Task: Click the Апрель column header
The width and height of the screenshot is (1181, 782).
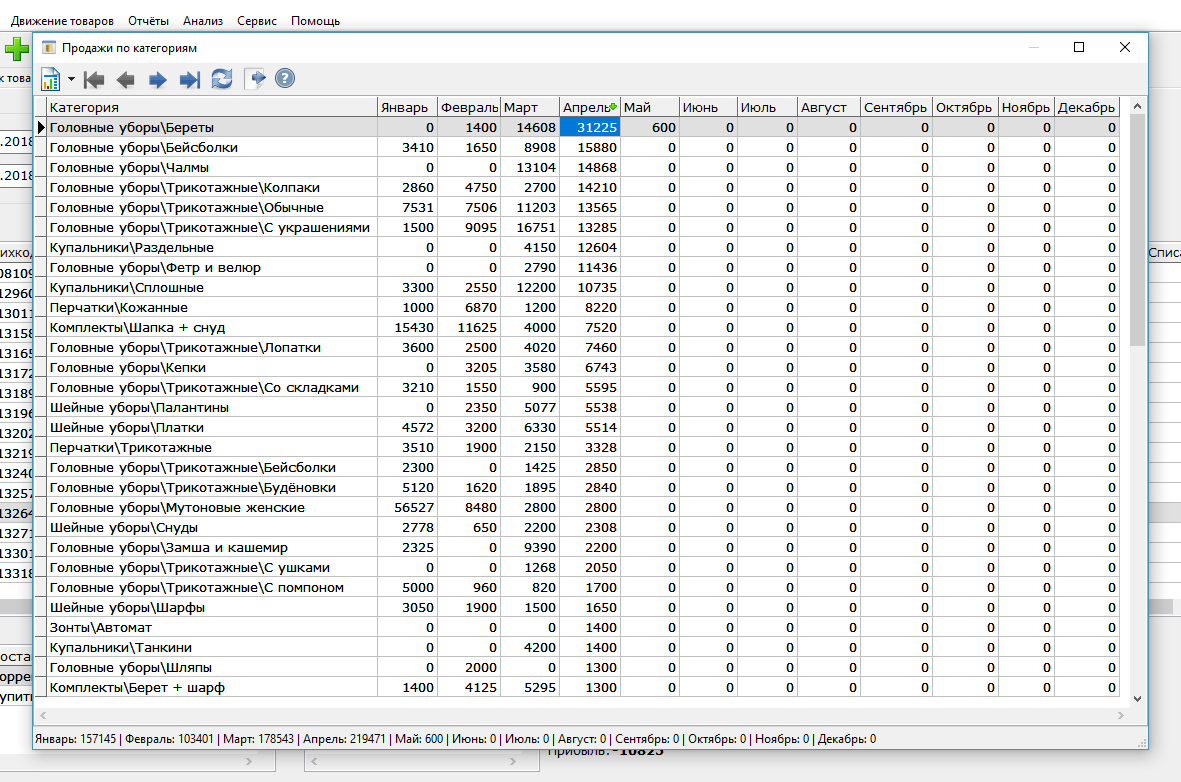Action: coord(589,107)
